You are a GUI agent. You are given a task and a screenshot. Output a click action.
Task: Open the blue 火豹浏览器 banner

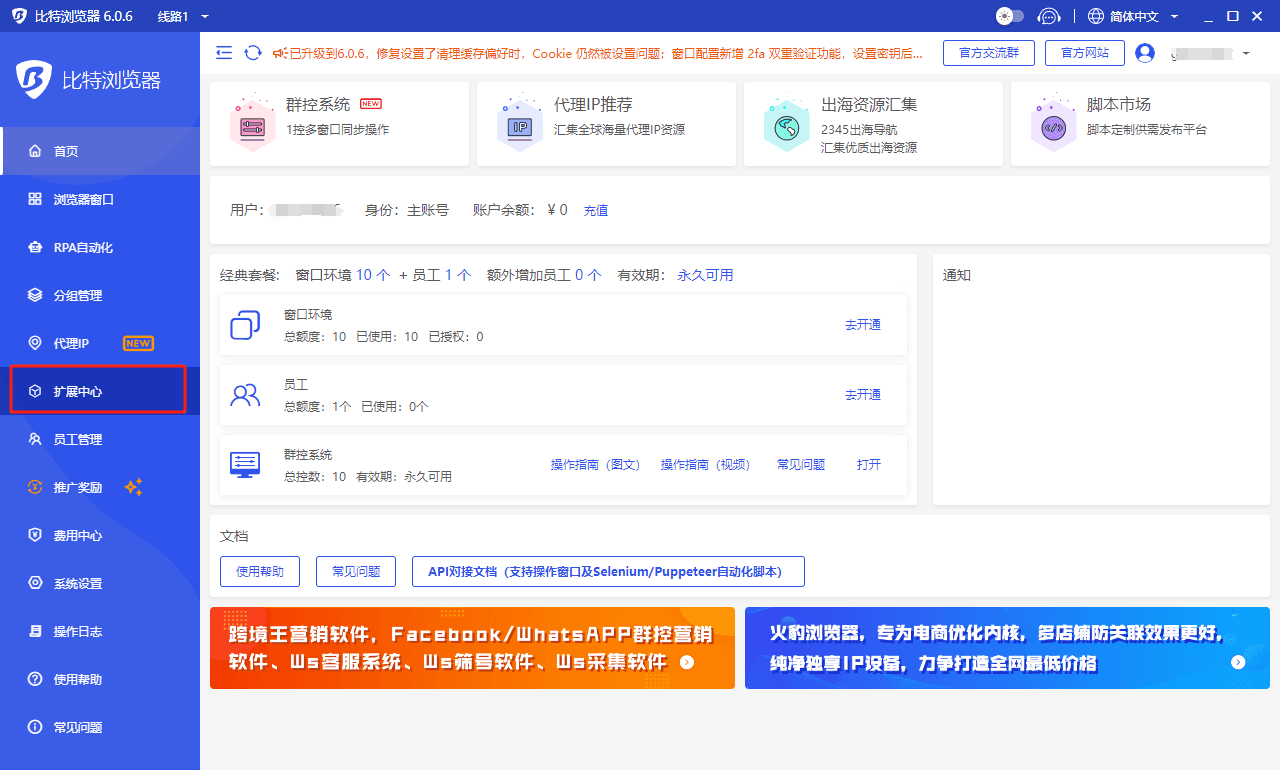click(1007, 648)
